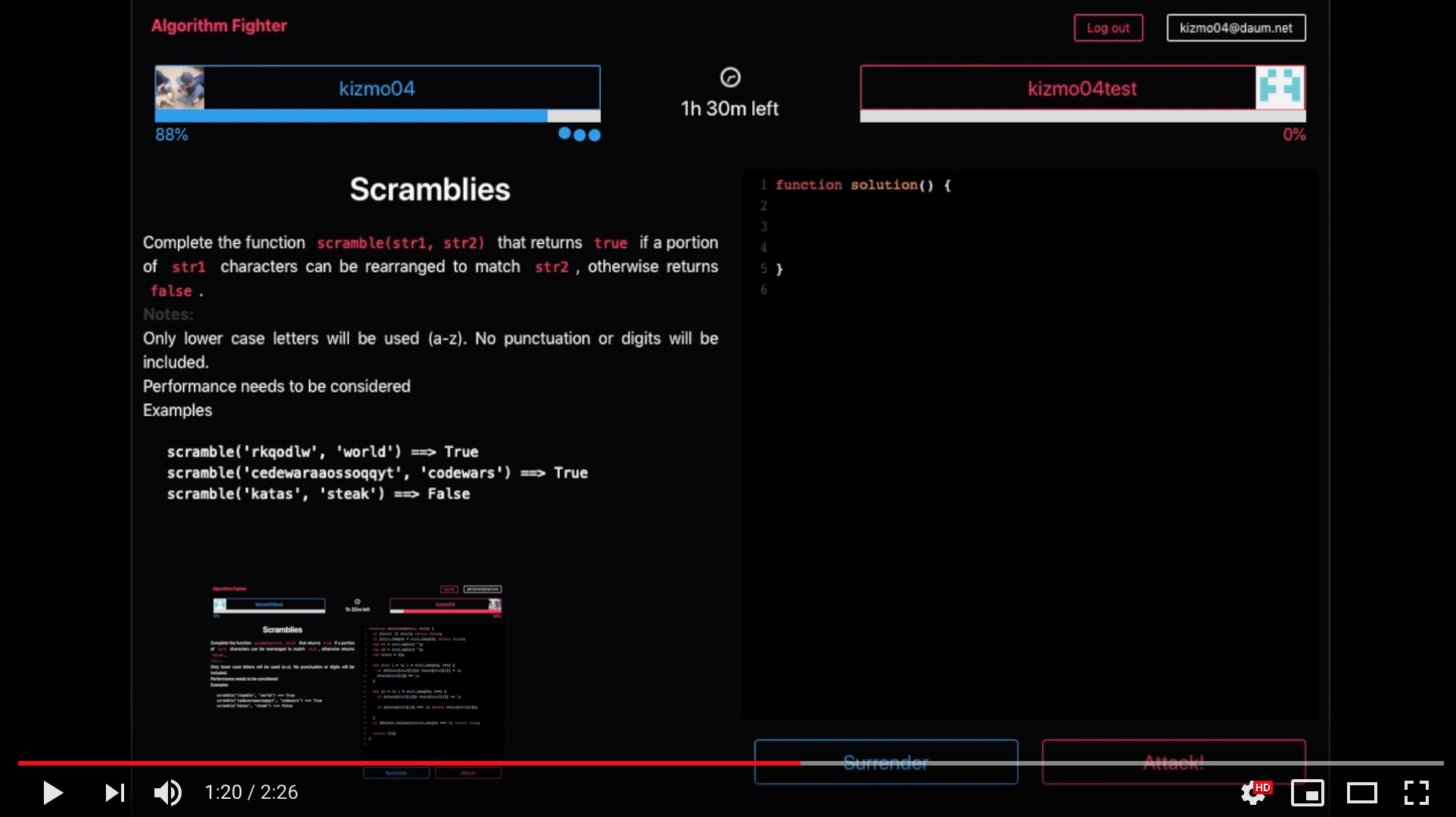Screen dimensions: 1456x817
Task: Switch to theater mode view
Action: click(x=1361, y=792)
